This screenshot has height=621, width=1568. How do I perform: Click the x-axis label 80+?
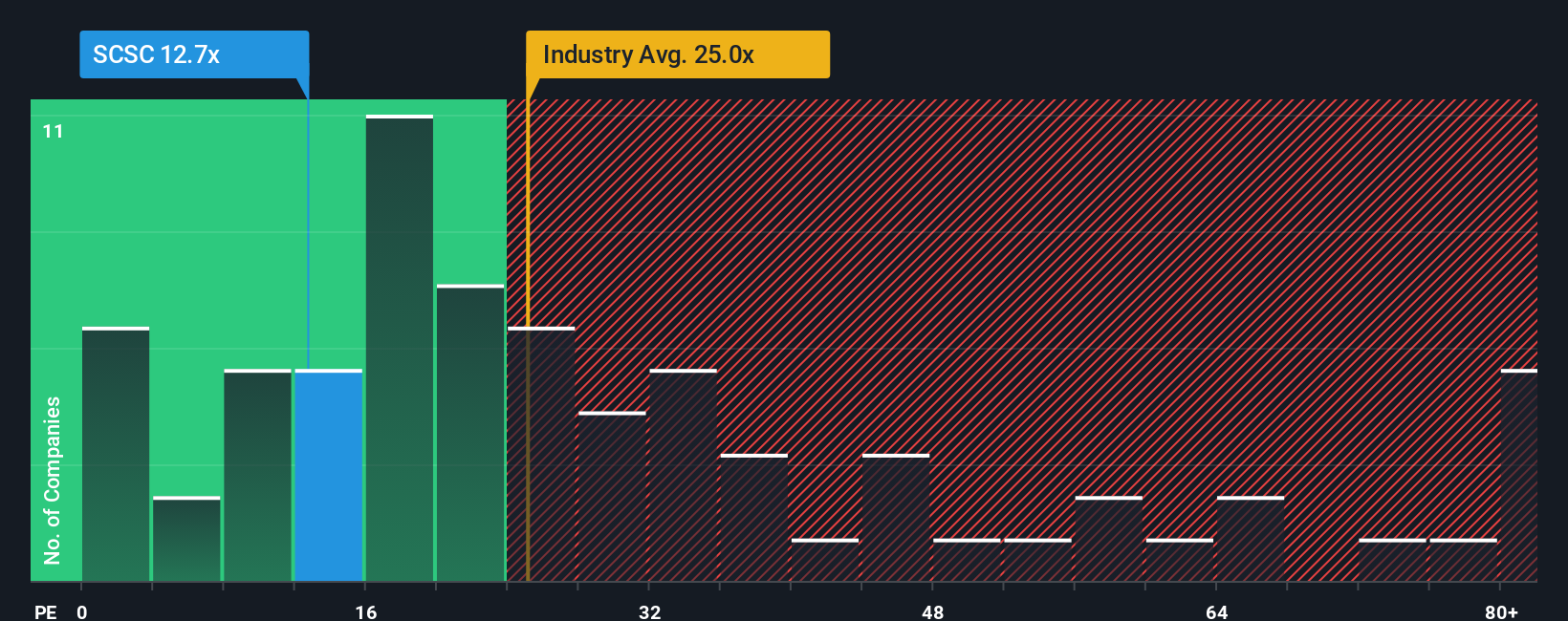pyautogui.click(x=1502, y=611)
